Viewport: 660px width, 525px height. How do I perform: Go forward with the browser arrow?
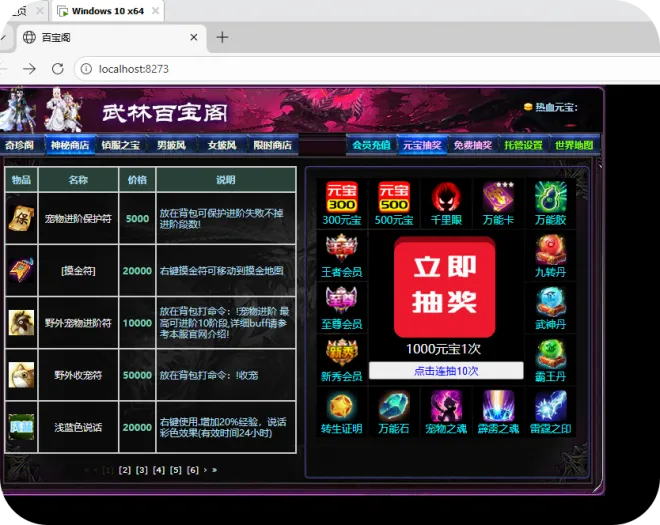29,69
